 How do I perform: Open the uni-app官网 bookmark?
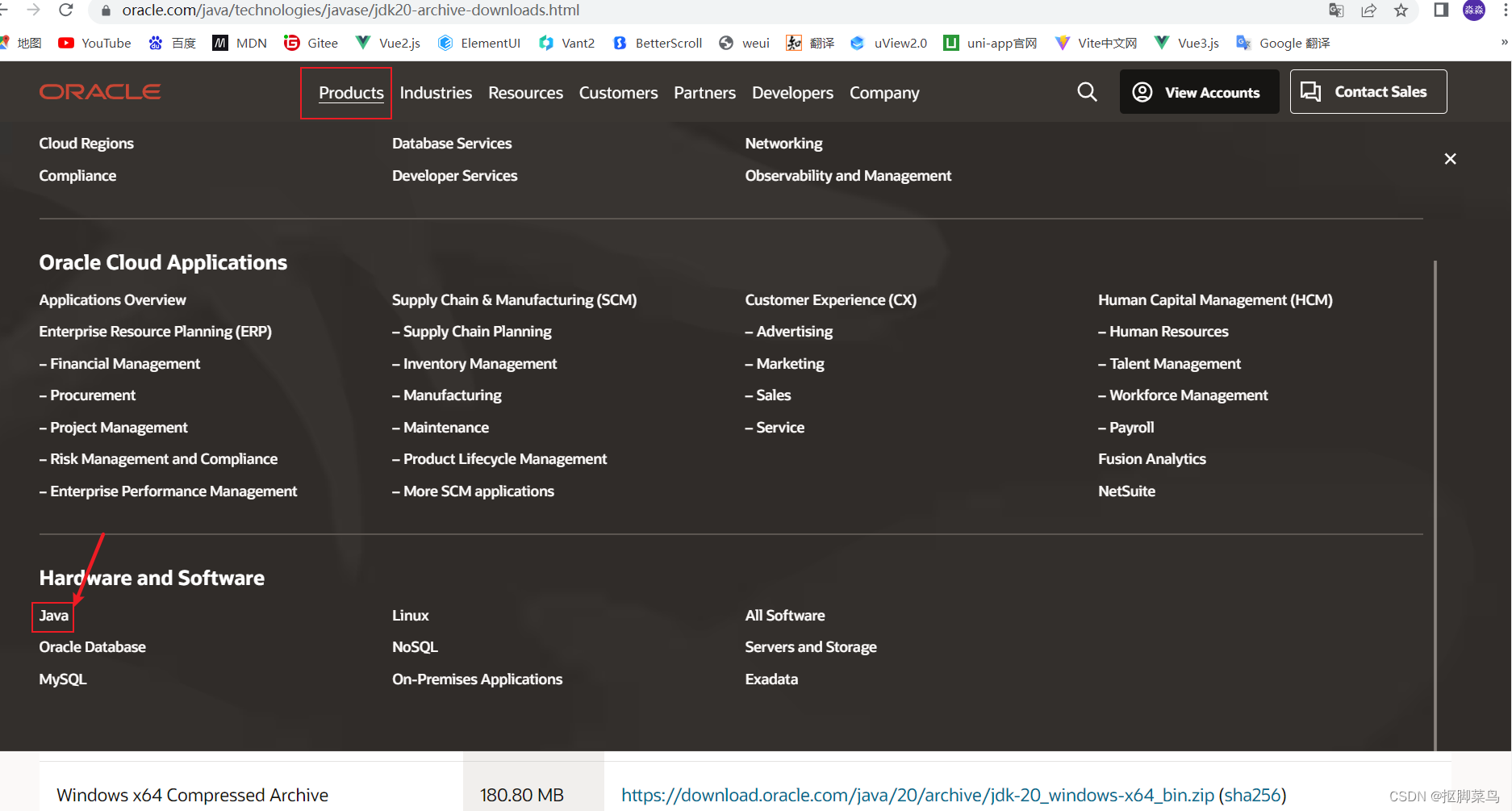click(x=990, y=43)
